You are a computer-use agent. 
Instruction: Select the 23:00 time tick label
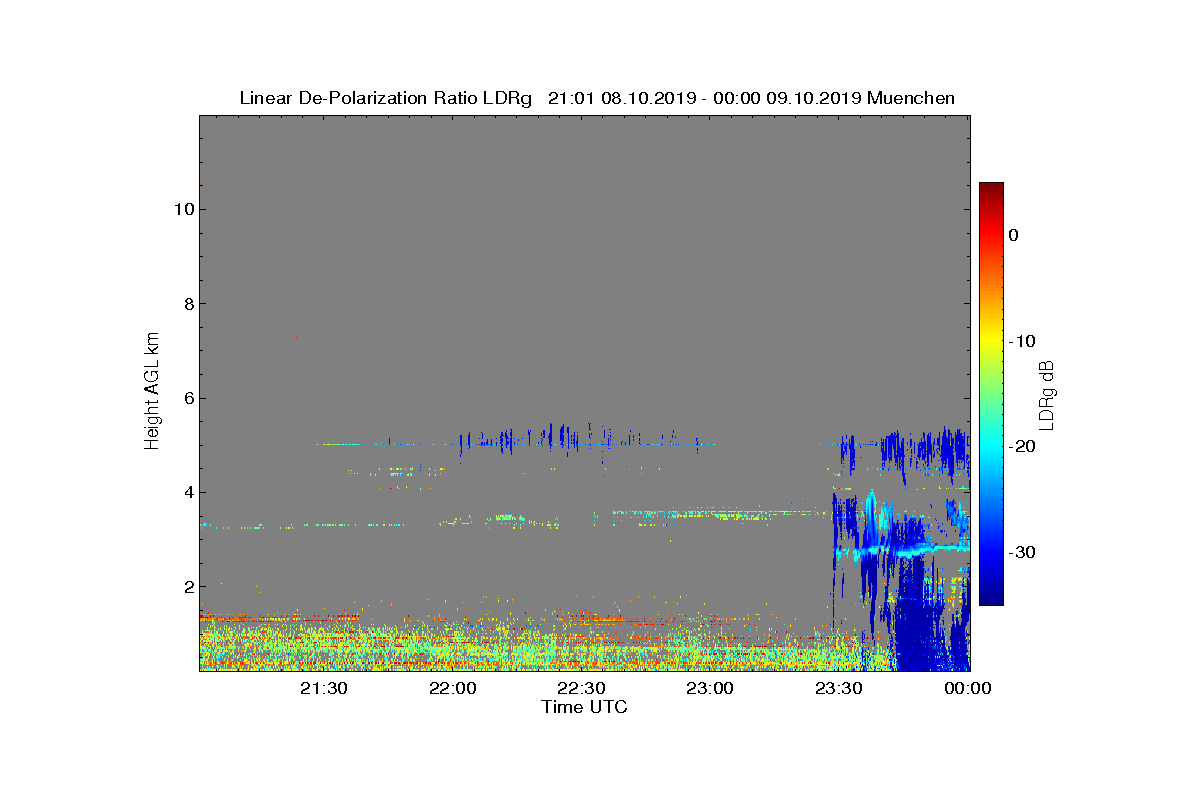point(710,688)
